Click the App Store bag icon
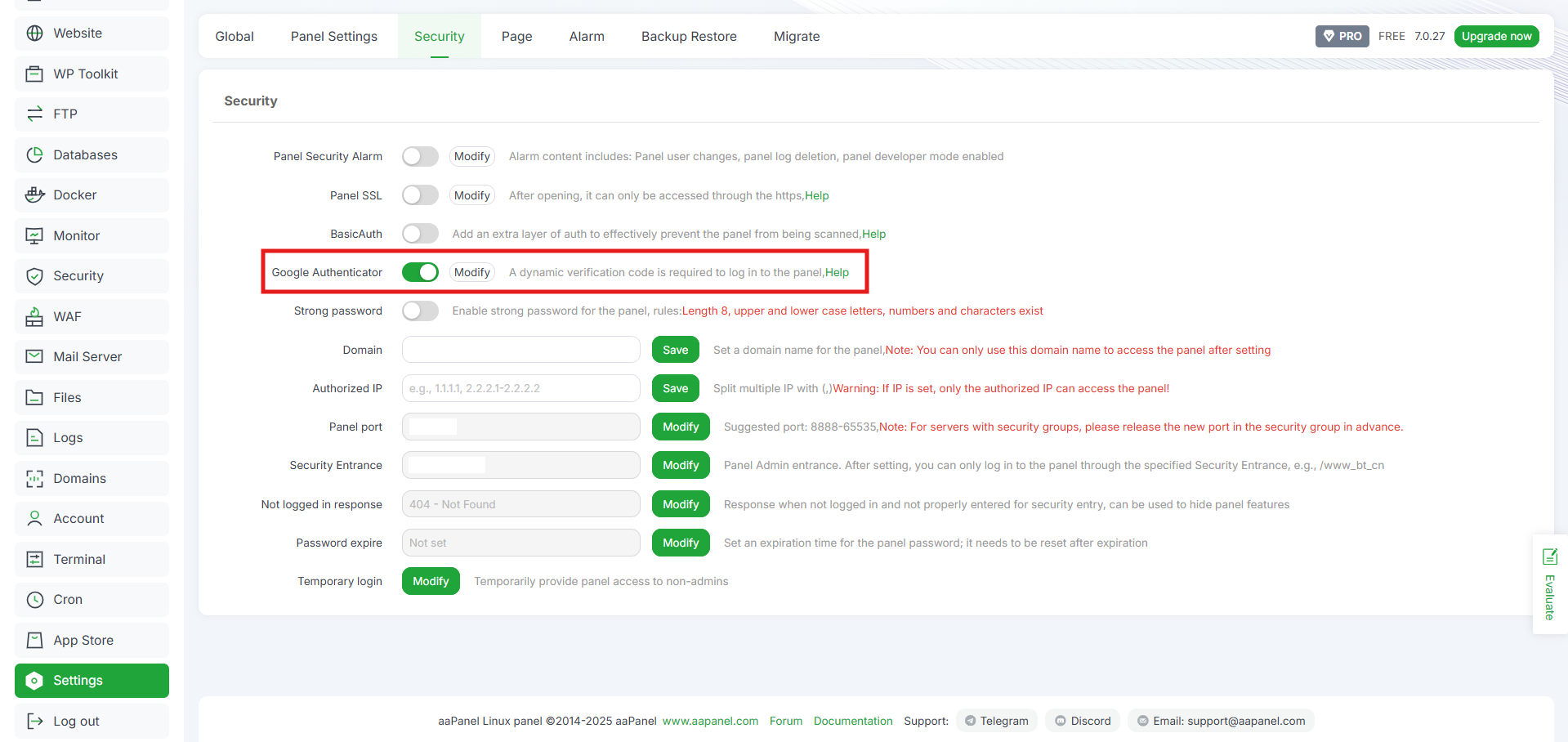This screenshot has height=742, width=1568. click(x=34, y=640)
